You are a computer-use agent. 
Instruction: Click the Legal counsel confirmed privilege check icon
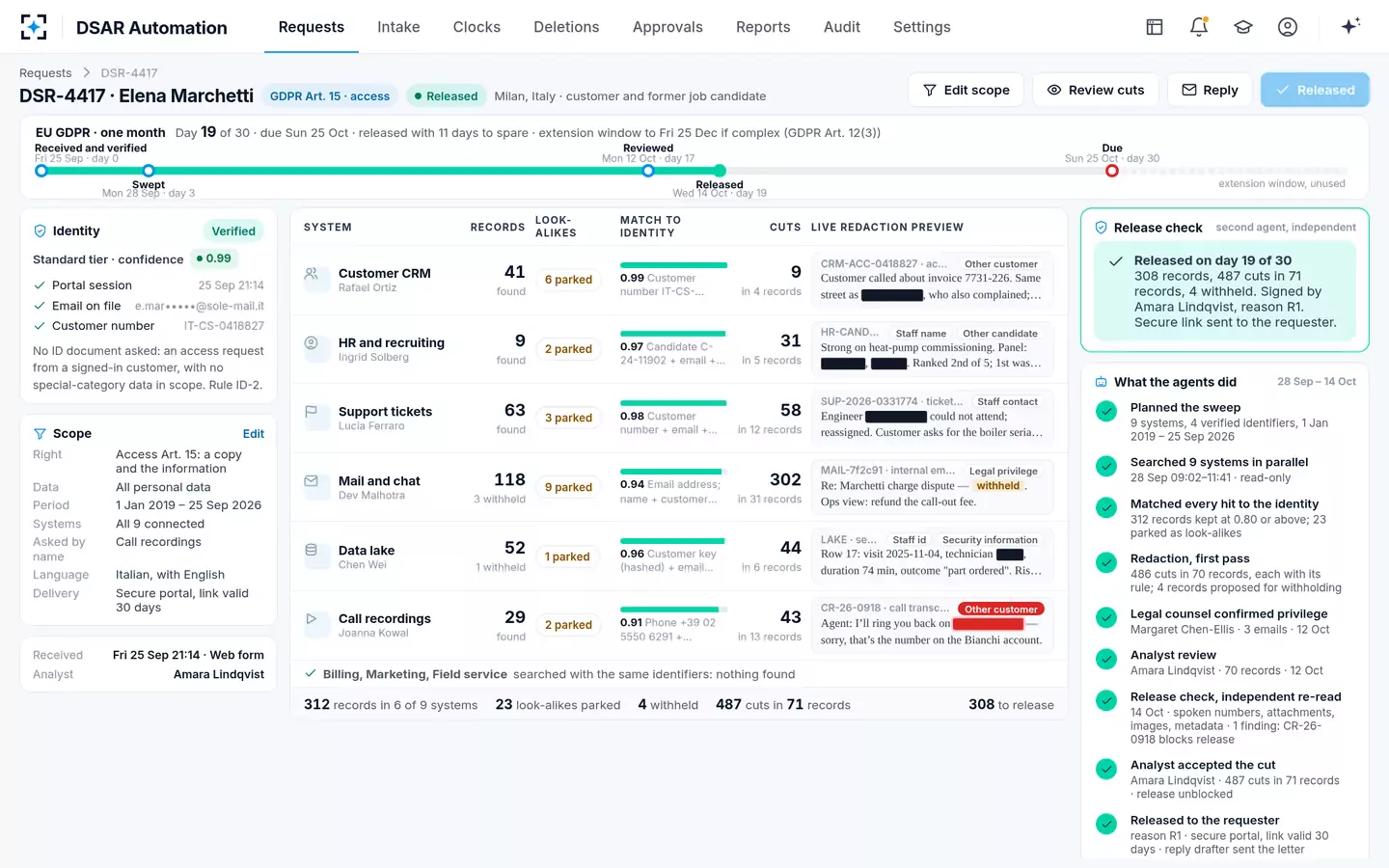[x=1106, y=617]
